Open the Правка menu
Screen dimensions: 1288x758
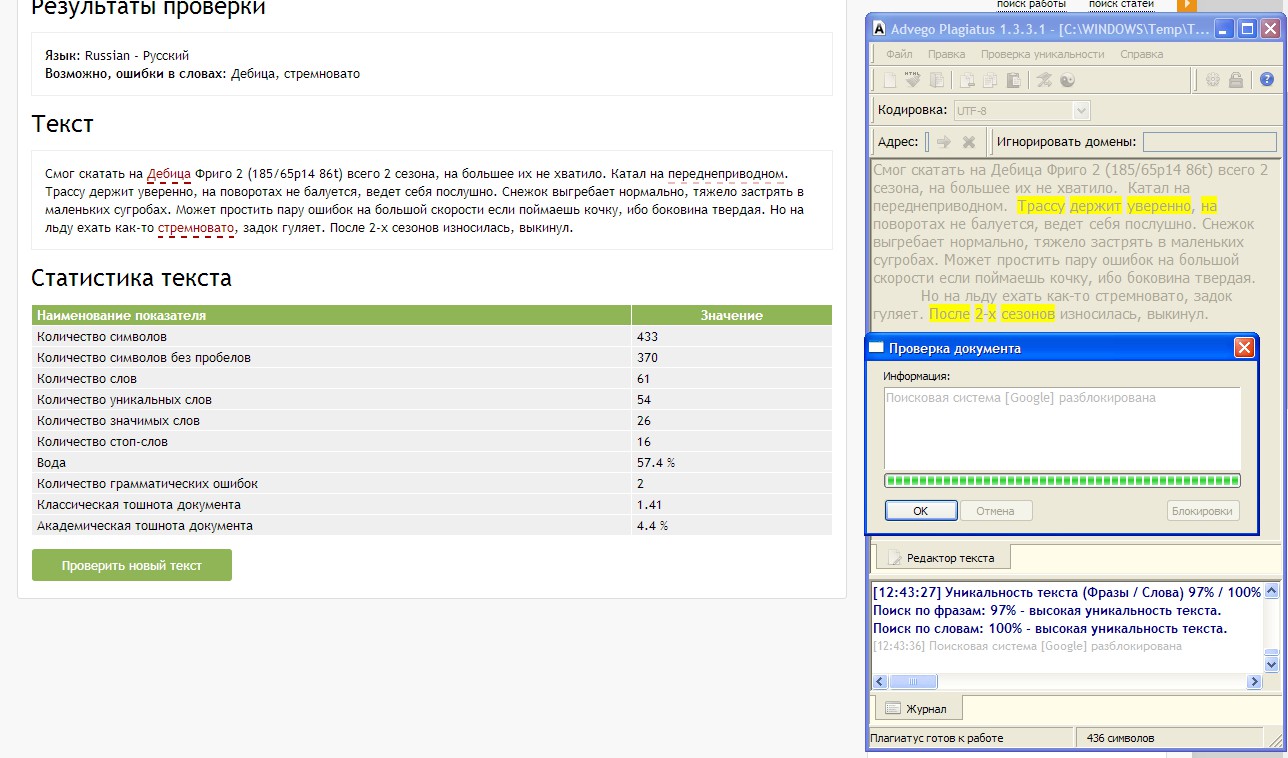coord(946,54)
